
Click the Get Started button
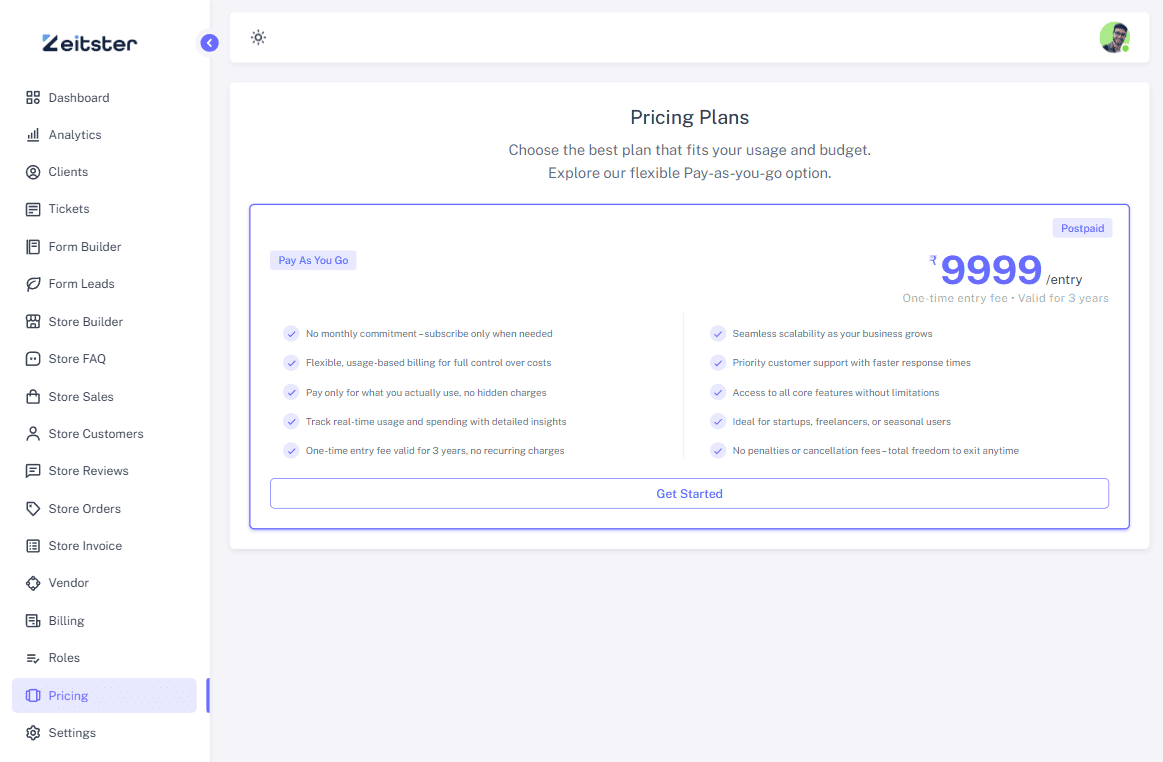(x=689, y=493)
